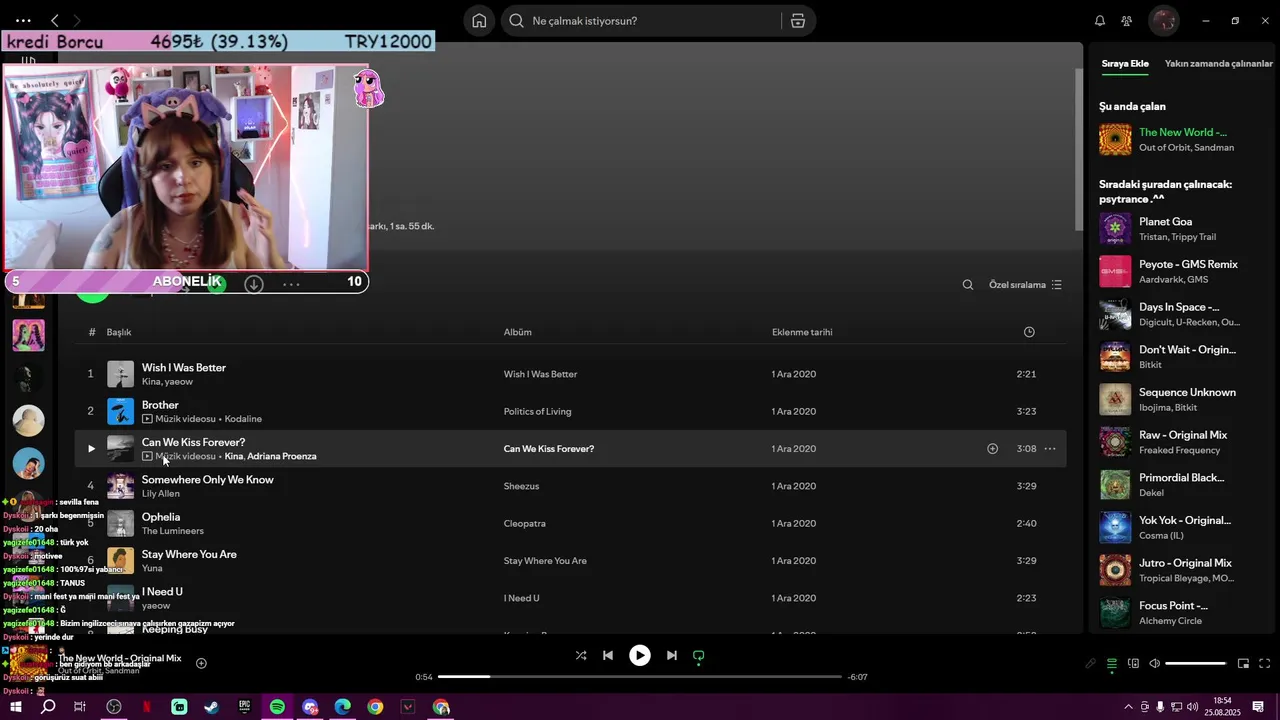The image size is (1280, 720).
Task: Adjust the Spotify volume slider
Action: coord(1195,663)
